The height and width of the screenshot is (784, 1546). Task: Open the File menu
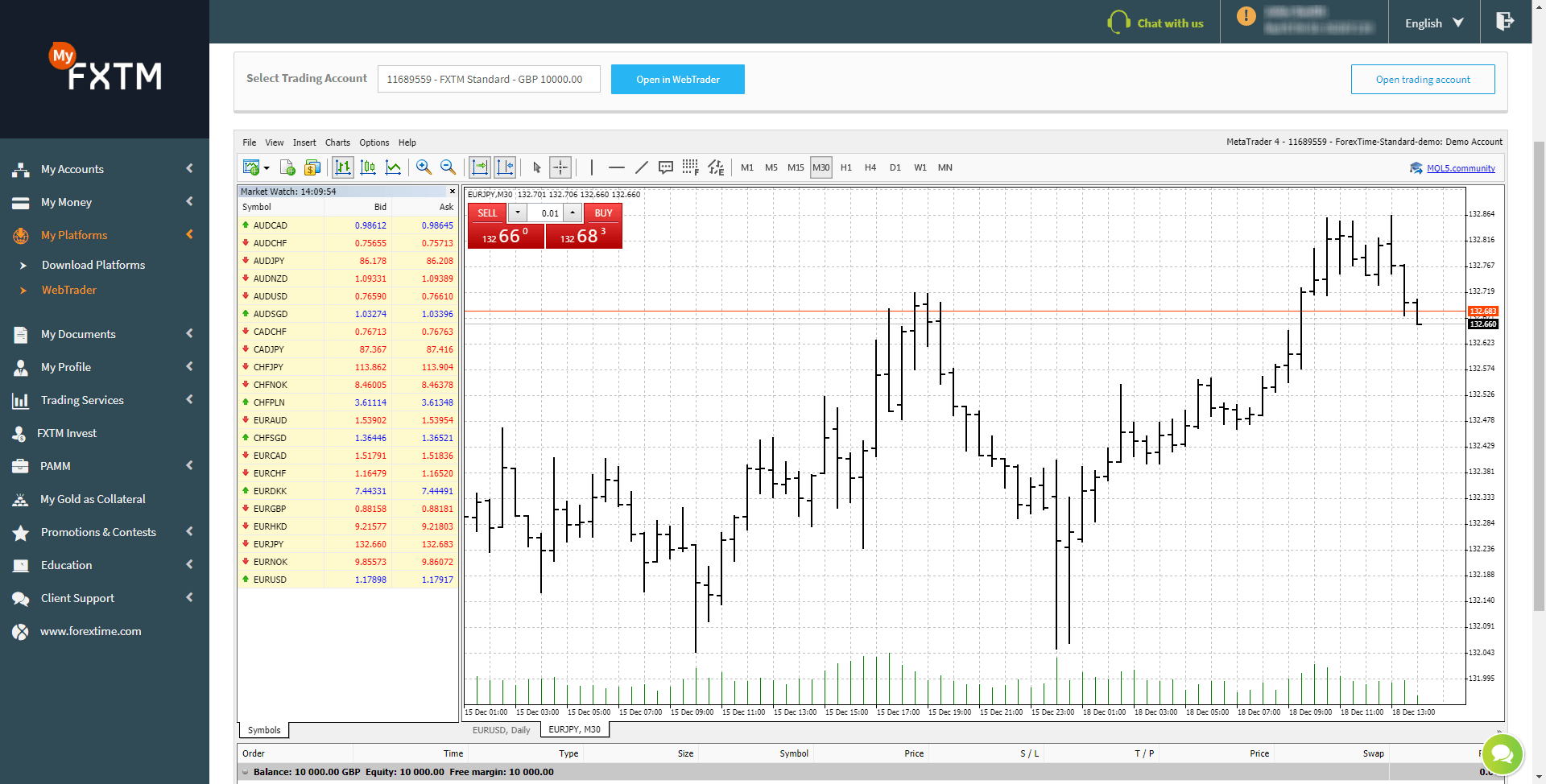pos(250,142)
